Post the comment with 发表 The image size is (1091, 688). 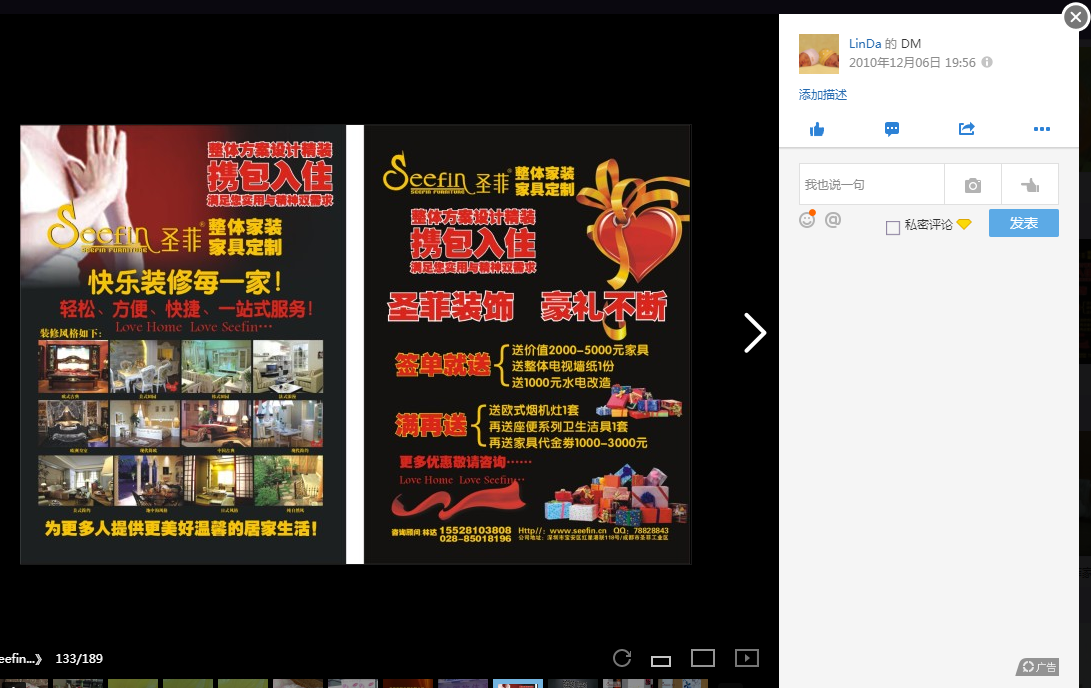click(1024, 223)
